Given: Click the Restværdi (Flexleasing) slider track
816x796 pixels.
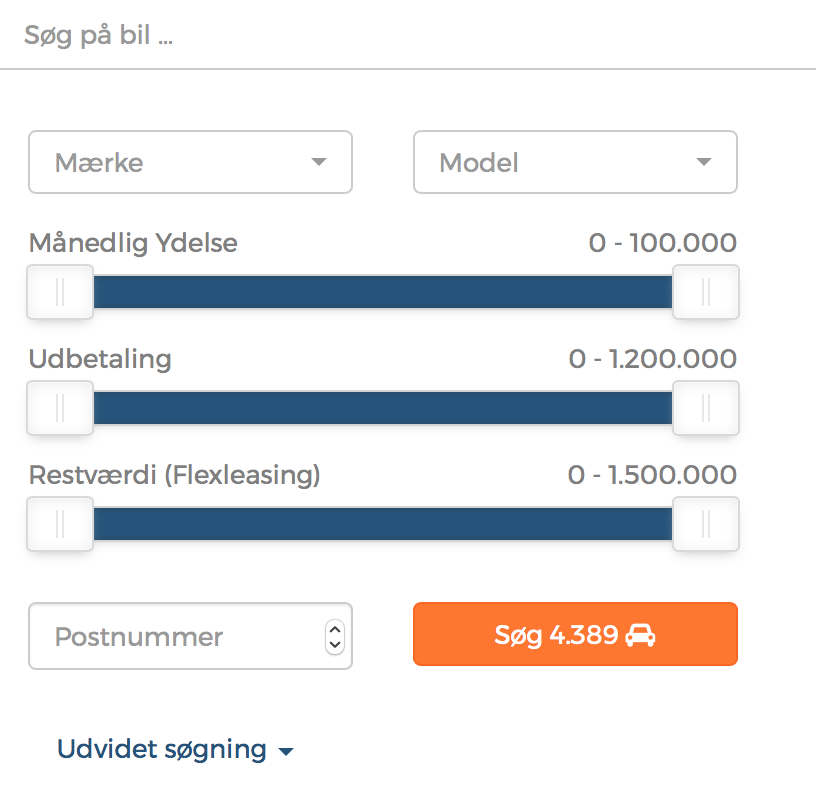Looking at the screenshot, I should [x=383, y=524].
